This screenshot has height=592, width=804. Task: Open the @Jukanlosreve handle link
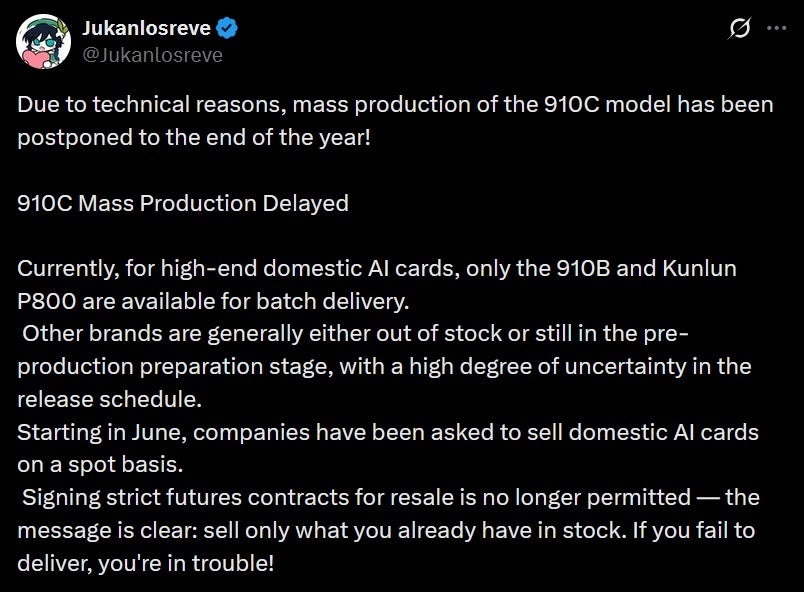coord(152,55)
